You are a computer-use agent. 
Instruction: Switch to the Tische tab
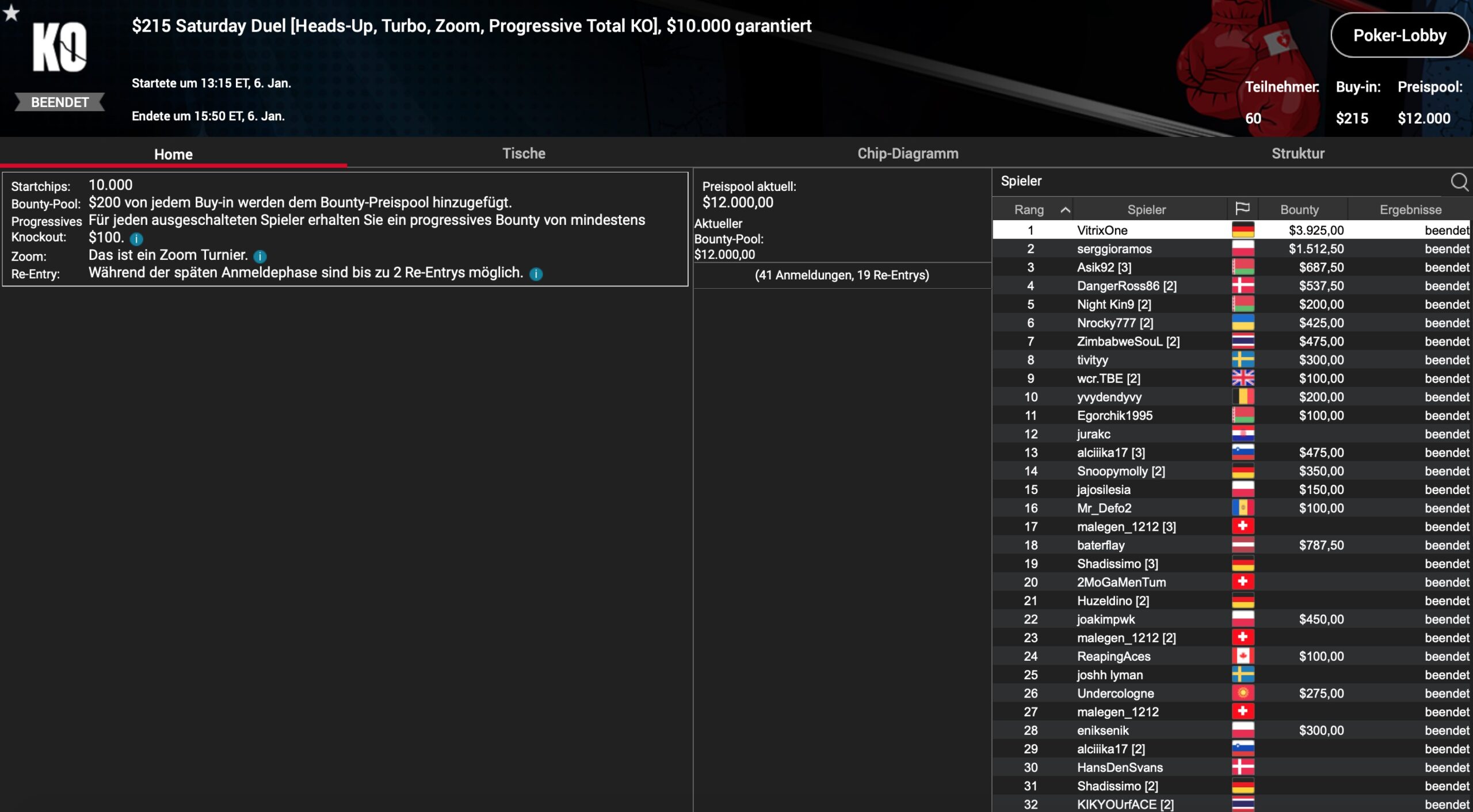[523, 154]
